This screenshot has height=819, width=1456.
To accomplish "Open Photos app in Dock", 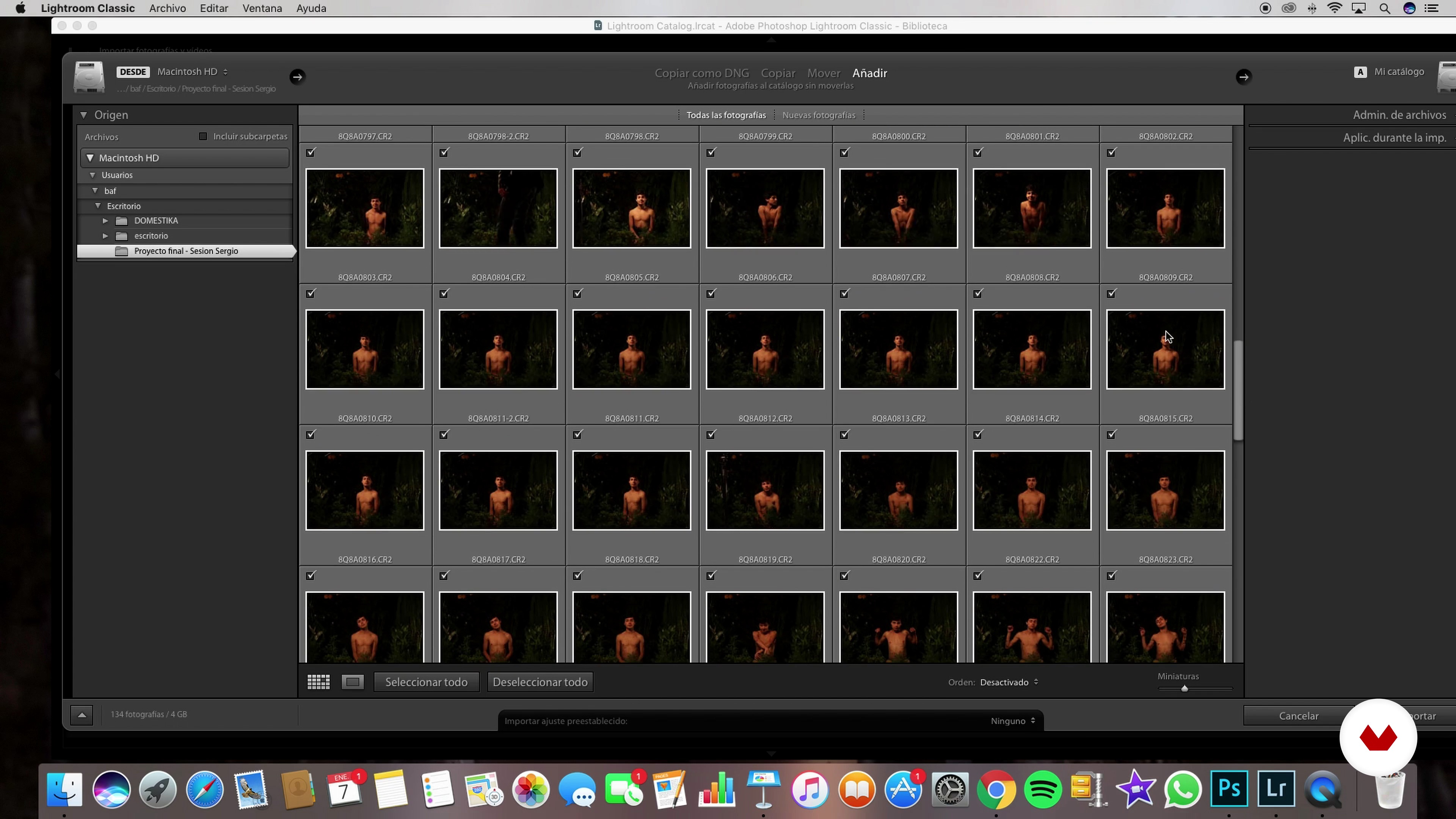I will pyautogui.click(x=531, y=789).
